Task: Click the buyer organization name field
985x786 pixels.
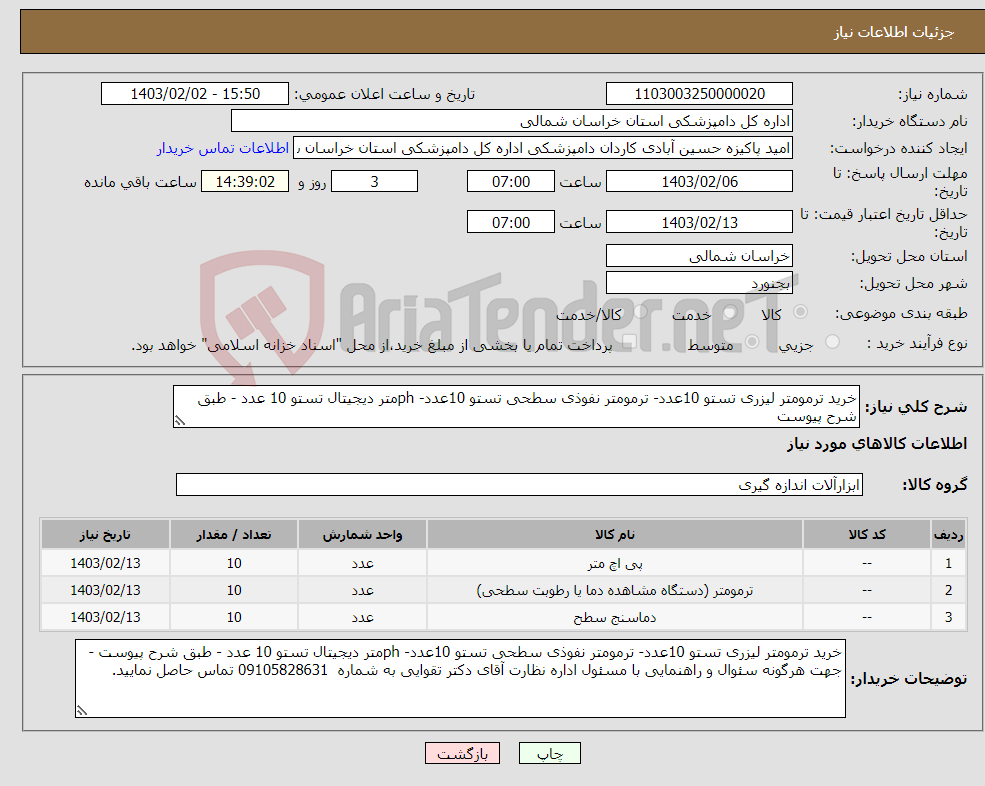Action: point(512,121)
